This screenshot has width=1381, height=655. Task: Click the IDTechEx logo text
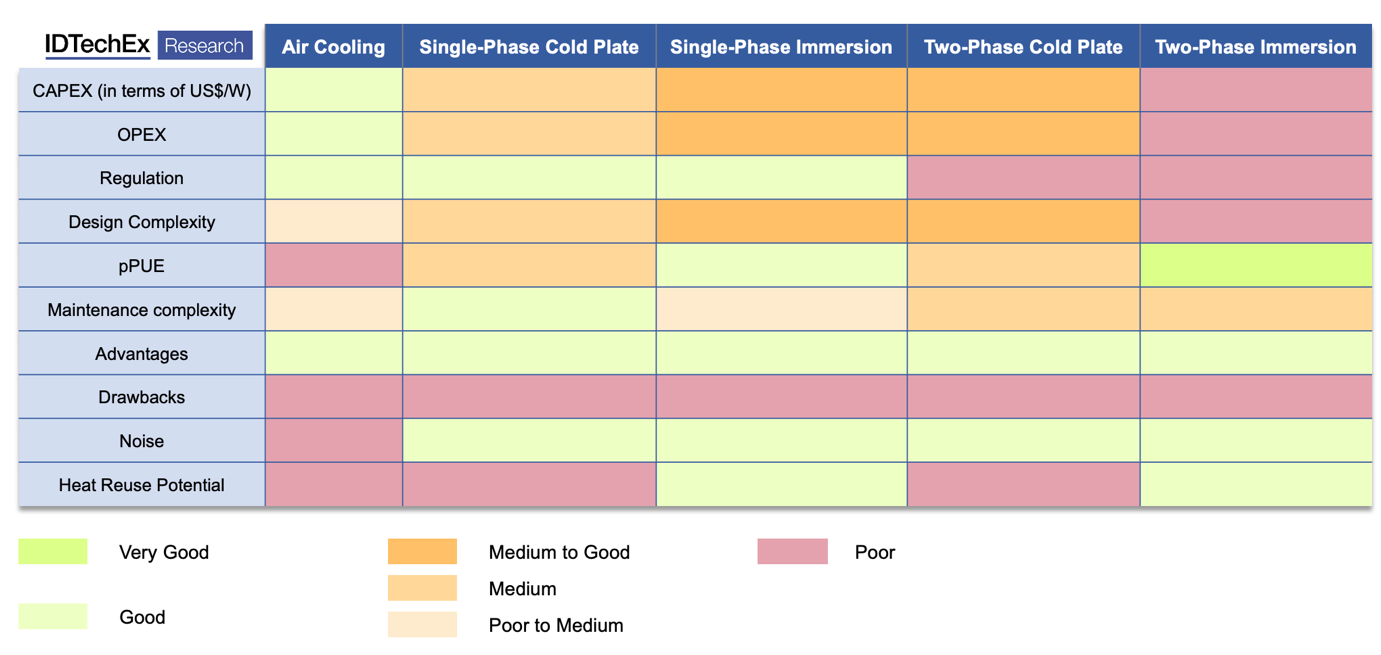pos(97,45)
